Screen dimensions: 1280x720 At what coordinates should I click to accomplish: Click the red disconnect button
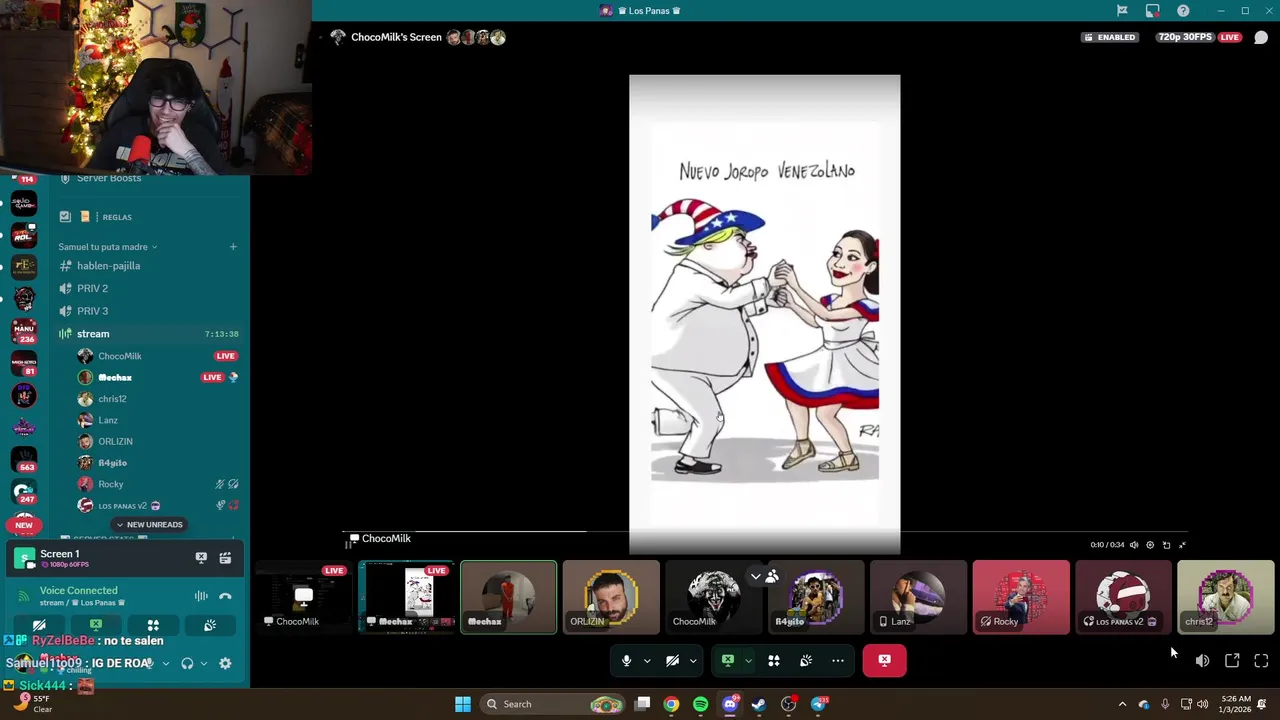pyautogui.click(x=884, y=661)
